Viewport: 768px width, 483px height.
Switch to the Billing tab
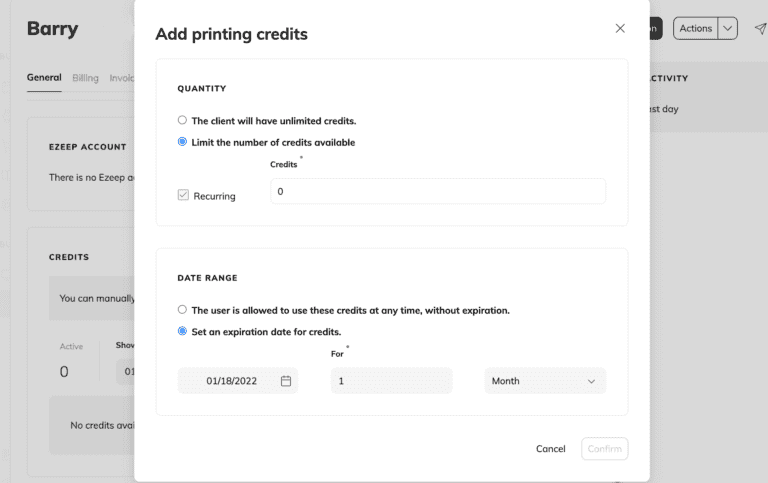coord(85,78)
